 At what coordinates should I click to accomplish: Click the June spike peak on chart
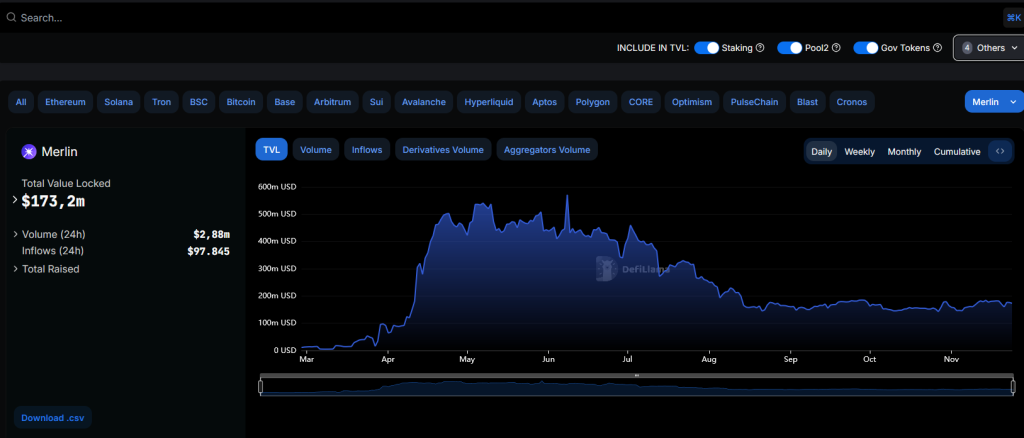point(567,196)
